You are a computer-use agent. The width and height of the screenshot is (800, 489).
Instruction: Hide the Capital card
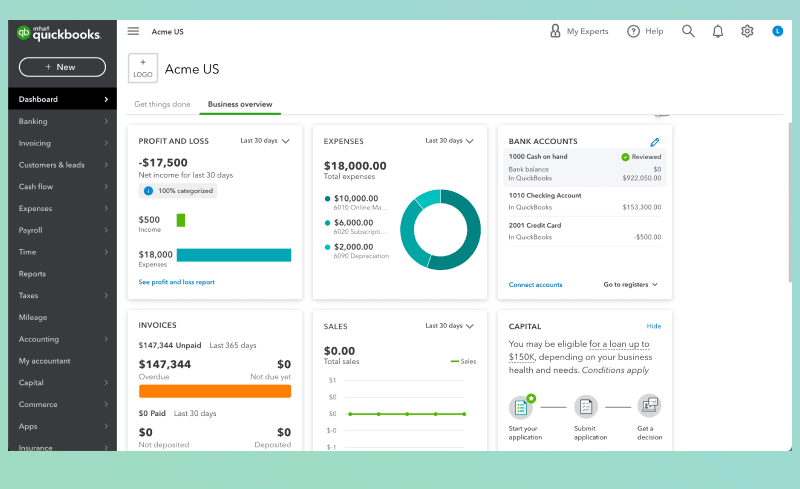[654, 326]
